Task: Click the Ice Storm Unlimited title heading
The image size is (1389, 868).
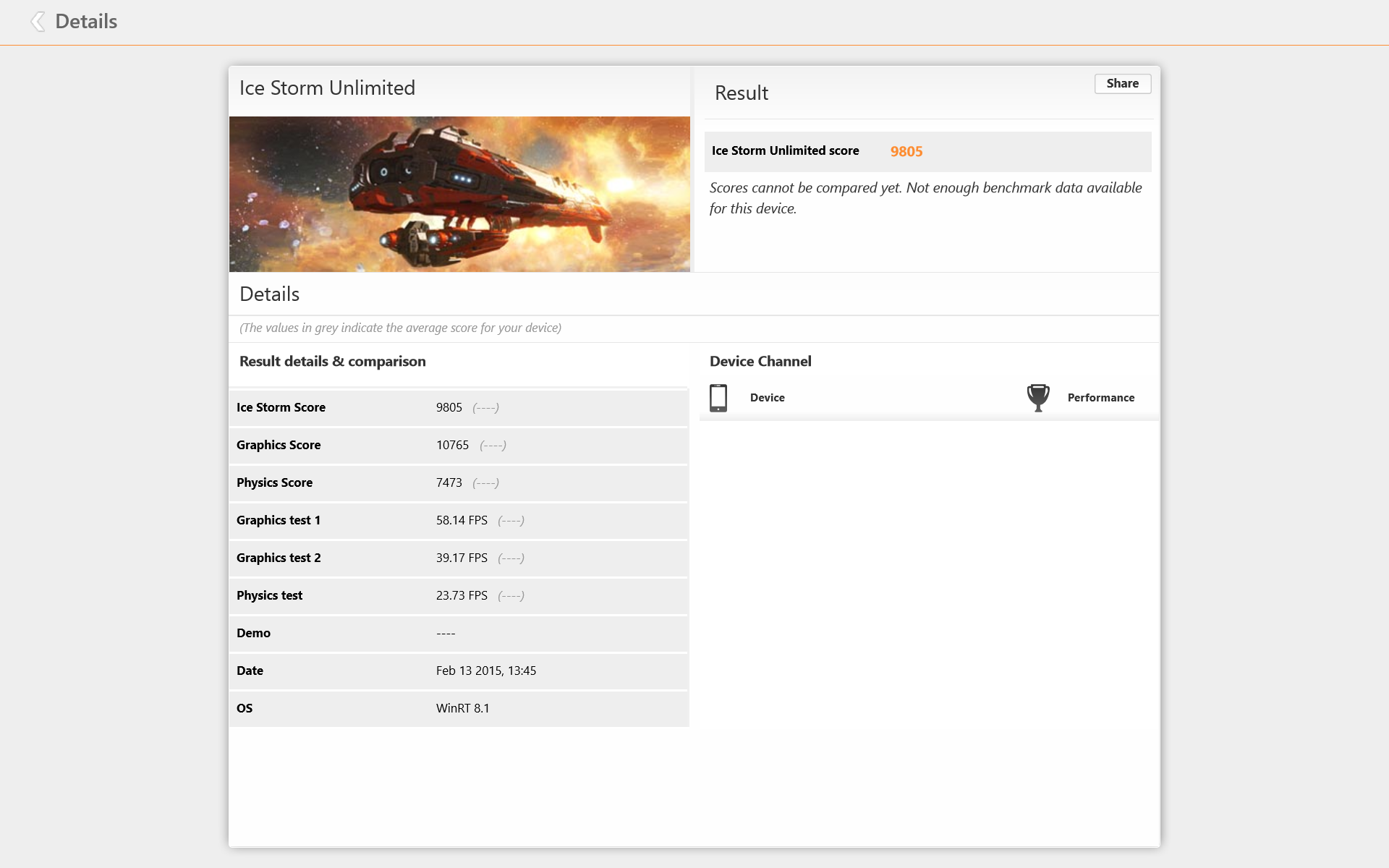Action: [327, 88]
